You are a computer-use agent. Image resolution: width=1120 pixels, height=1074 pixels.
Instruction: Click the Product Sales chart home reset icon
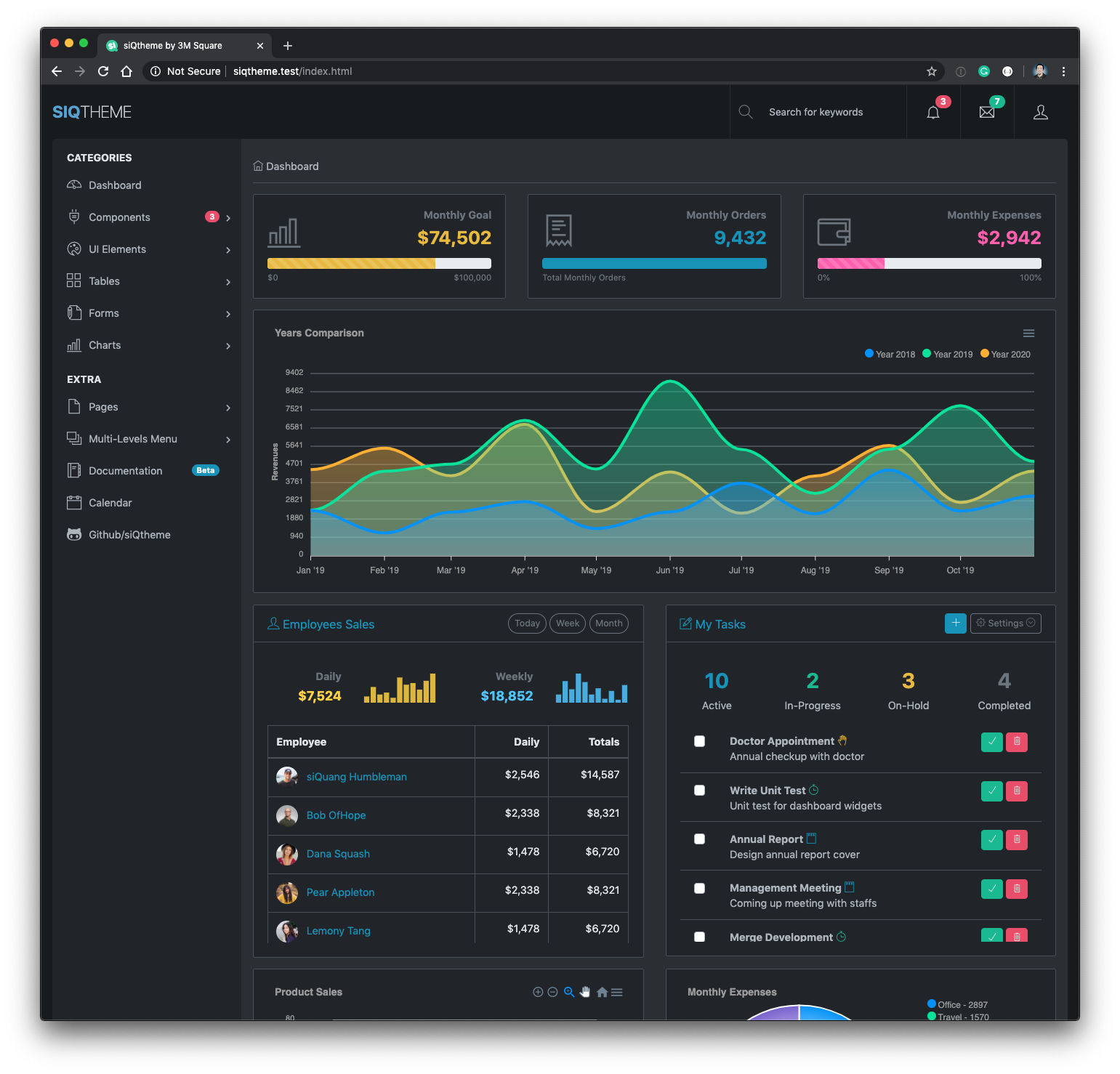pyautogui.click(x=602, y=992)
